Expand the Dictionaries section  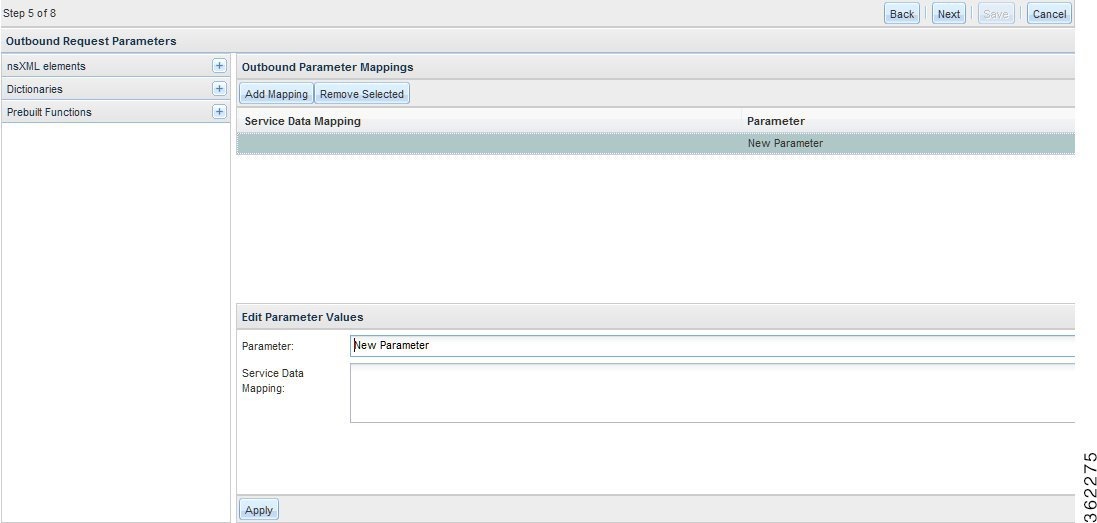(219, 89)
